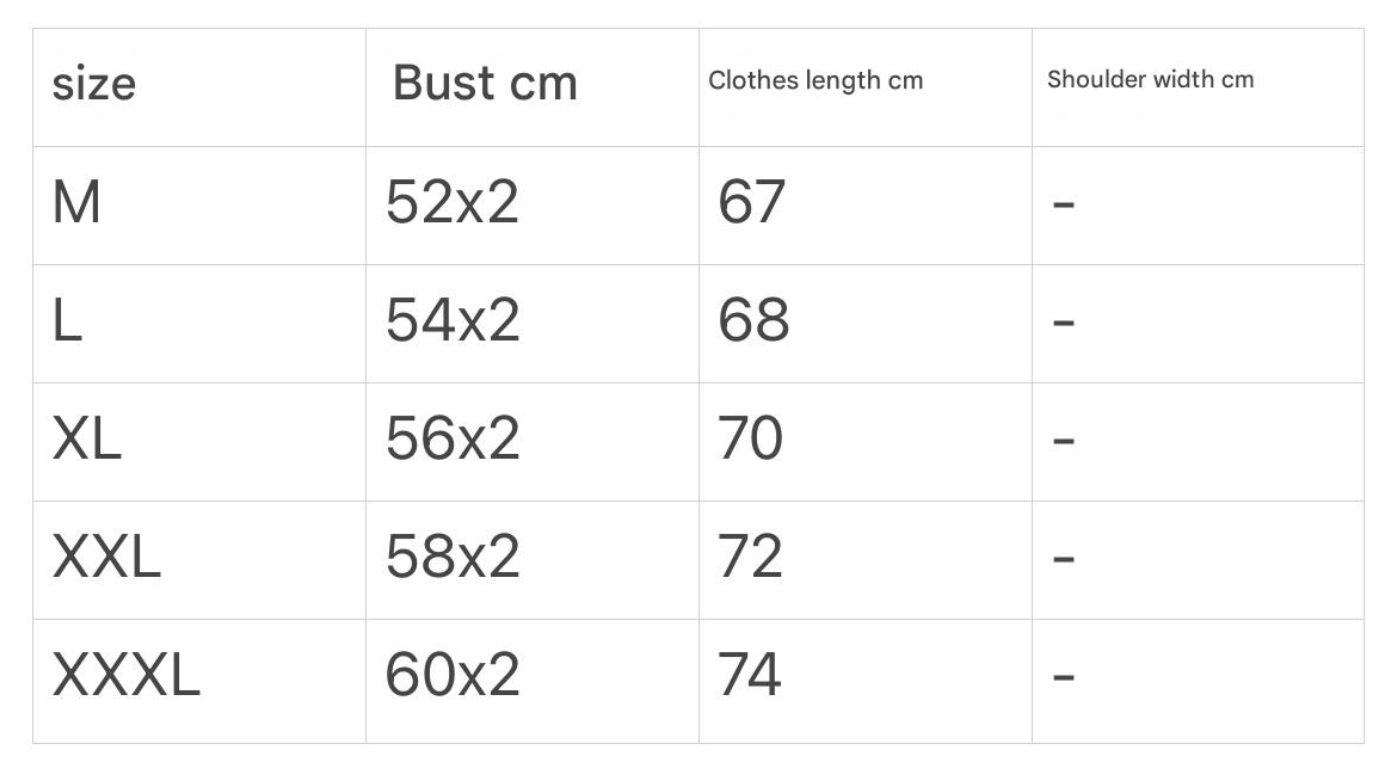Click the "Clothes length cm" header
The height and width of the screenshot is (766, 1382).
point(815,81)
